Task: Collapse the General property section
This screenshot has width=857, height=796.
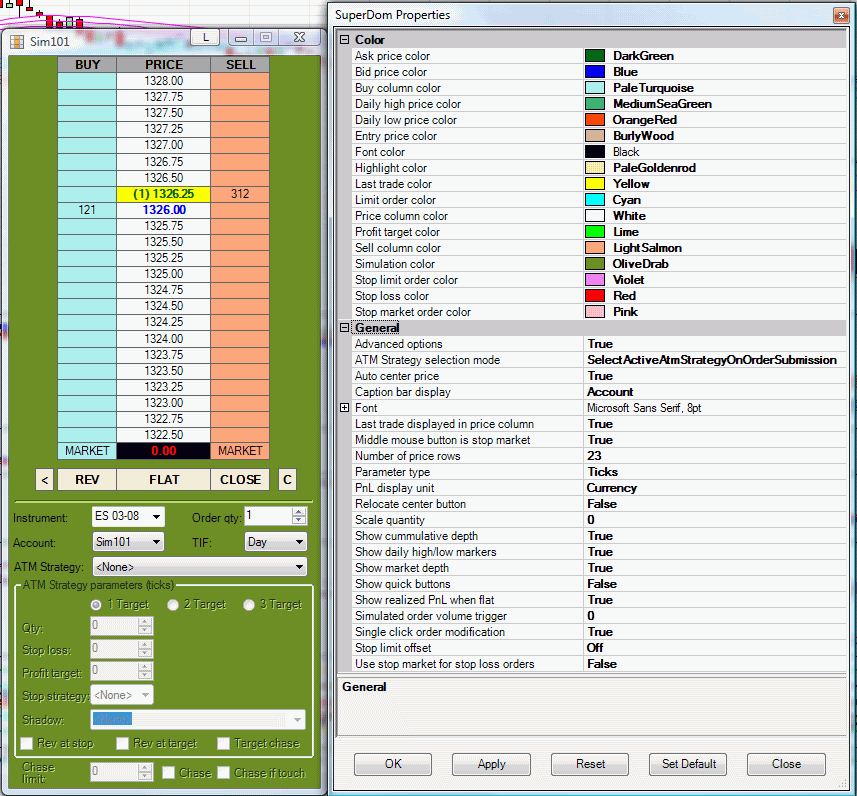Action: (344, 327)
